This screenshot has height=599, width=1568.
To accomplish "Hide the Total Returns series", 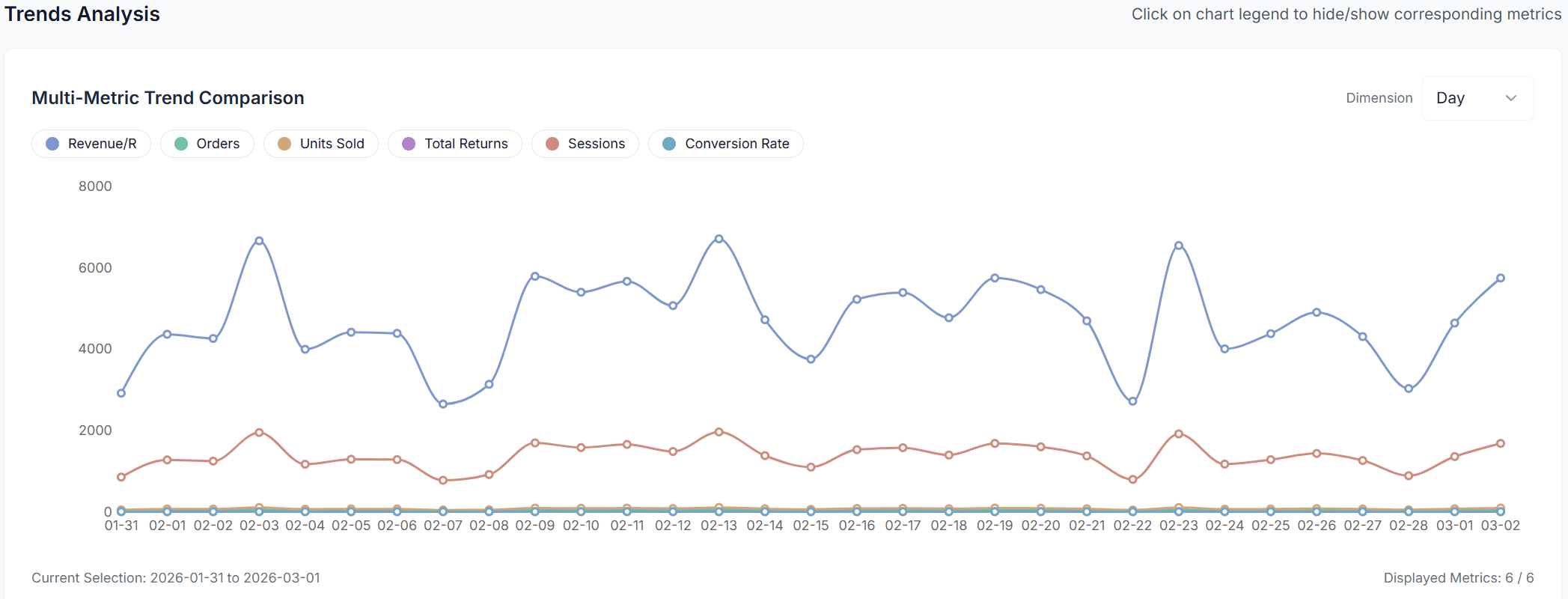I will point(455,144).
